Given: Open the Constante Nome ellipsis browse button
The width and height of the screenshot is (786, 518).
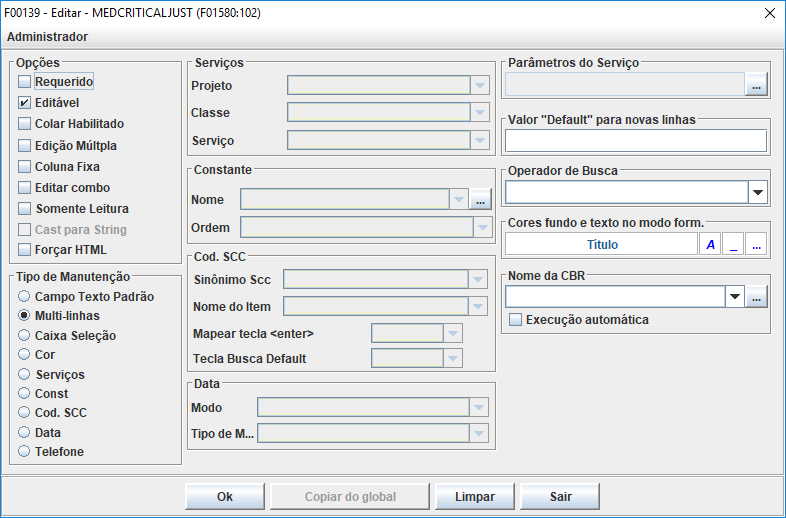Looking at the screenshot, I should click(481, 200).
